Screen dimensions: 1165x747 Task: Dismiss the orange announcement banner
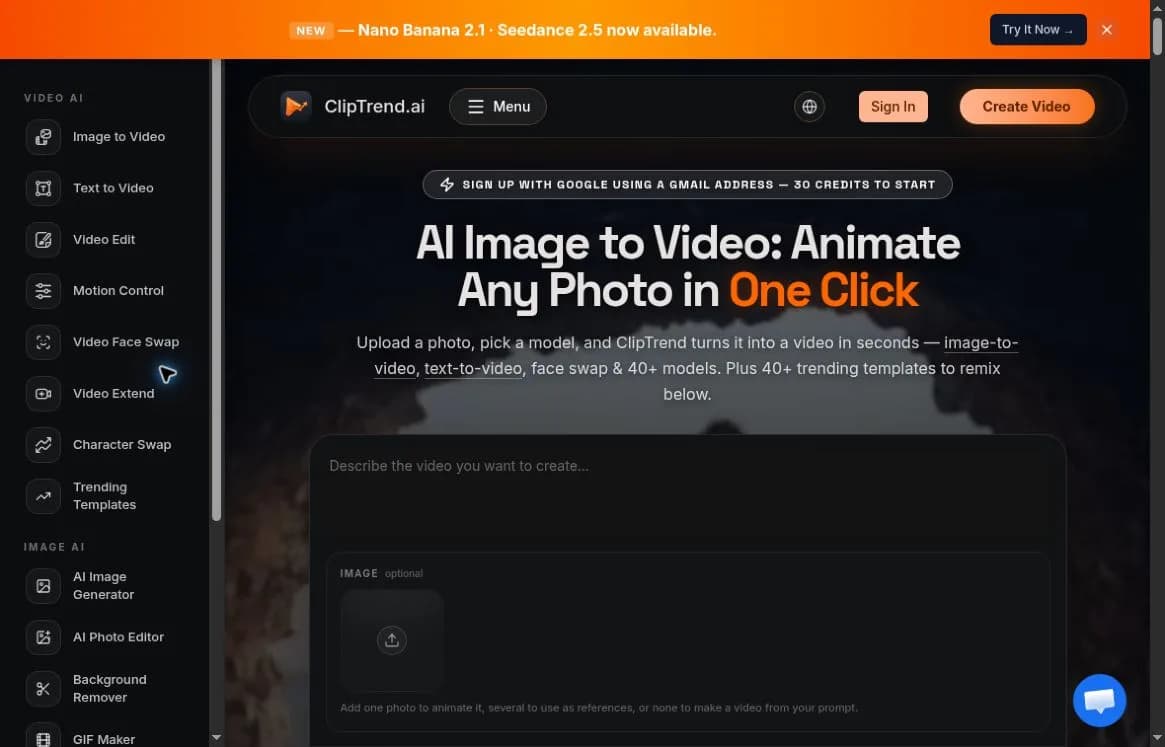[1106, 30]
